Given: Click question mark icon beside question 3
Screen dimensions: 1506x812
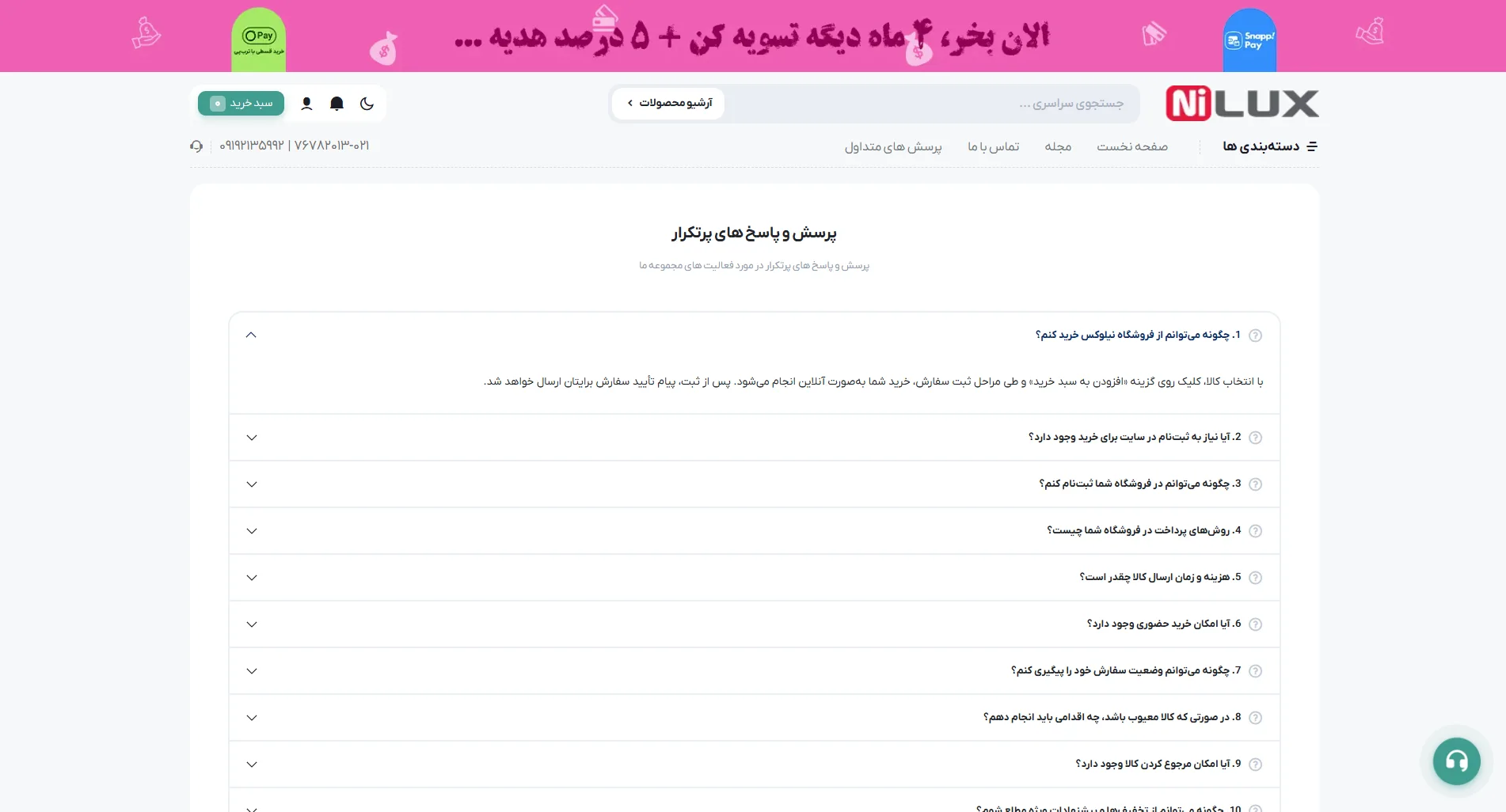Looking at the screenshot, I should (x=1255, y=484).
